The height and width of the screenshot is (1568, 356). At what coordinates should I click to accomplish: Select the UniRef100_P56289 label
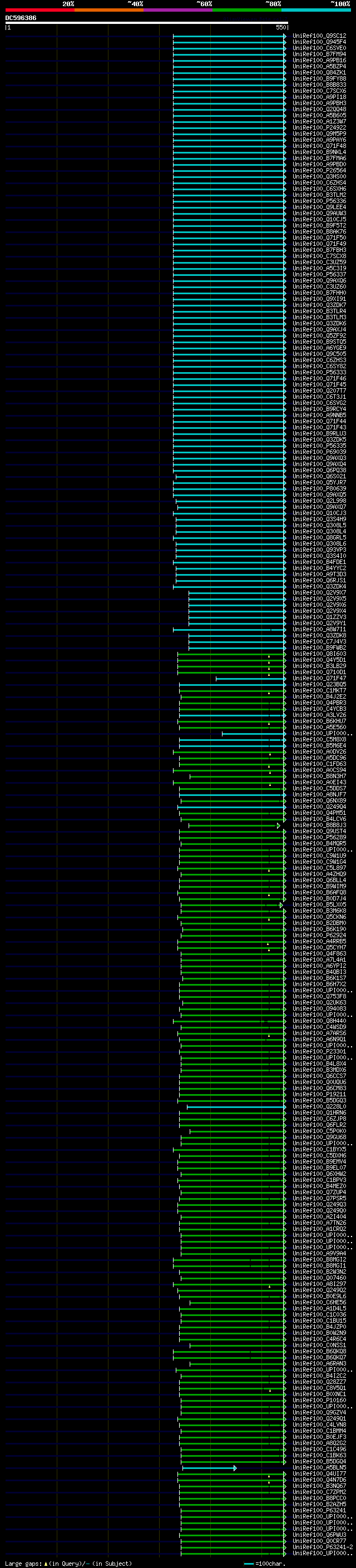pos(319,838)
